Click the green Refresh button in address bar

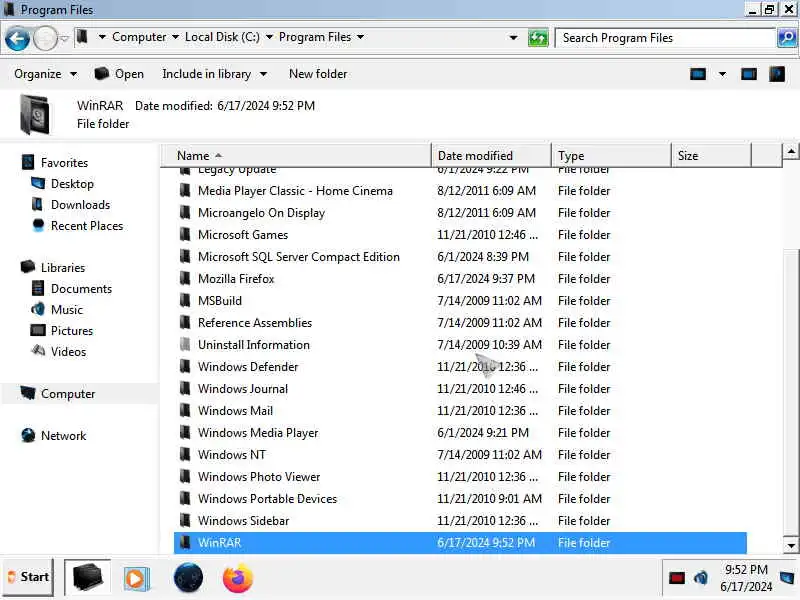pos(538,38)
